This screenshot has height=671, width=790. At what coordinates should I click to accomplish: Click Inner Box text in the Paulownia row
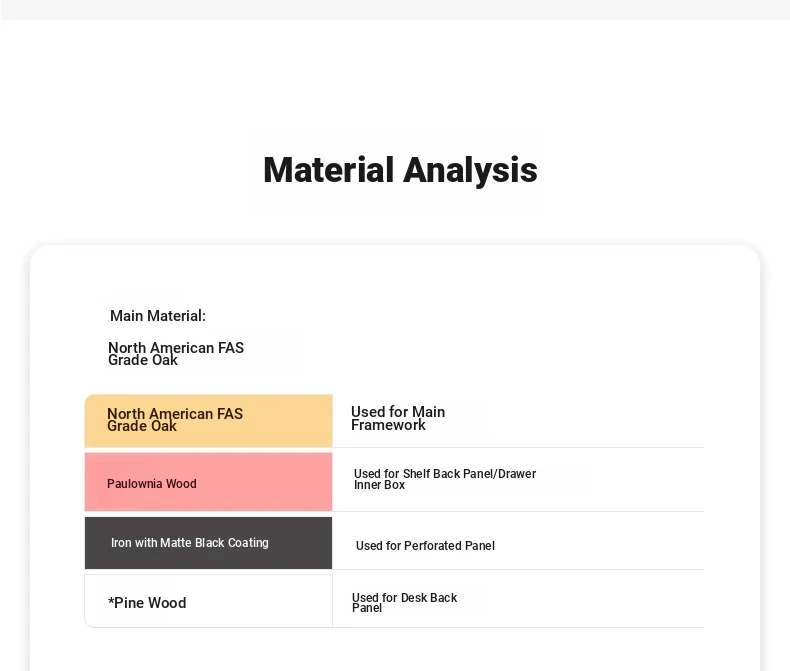(x=379, y=485)
